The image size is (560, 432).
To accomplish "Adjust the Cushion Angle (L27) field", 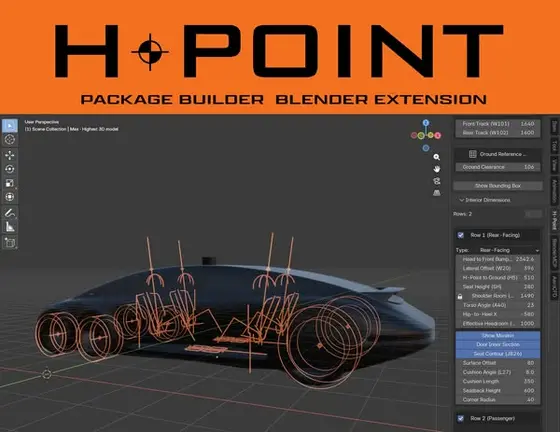I will pyautogui.click(x=498, y=372).
